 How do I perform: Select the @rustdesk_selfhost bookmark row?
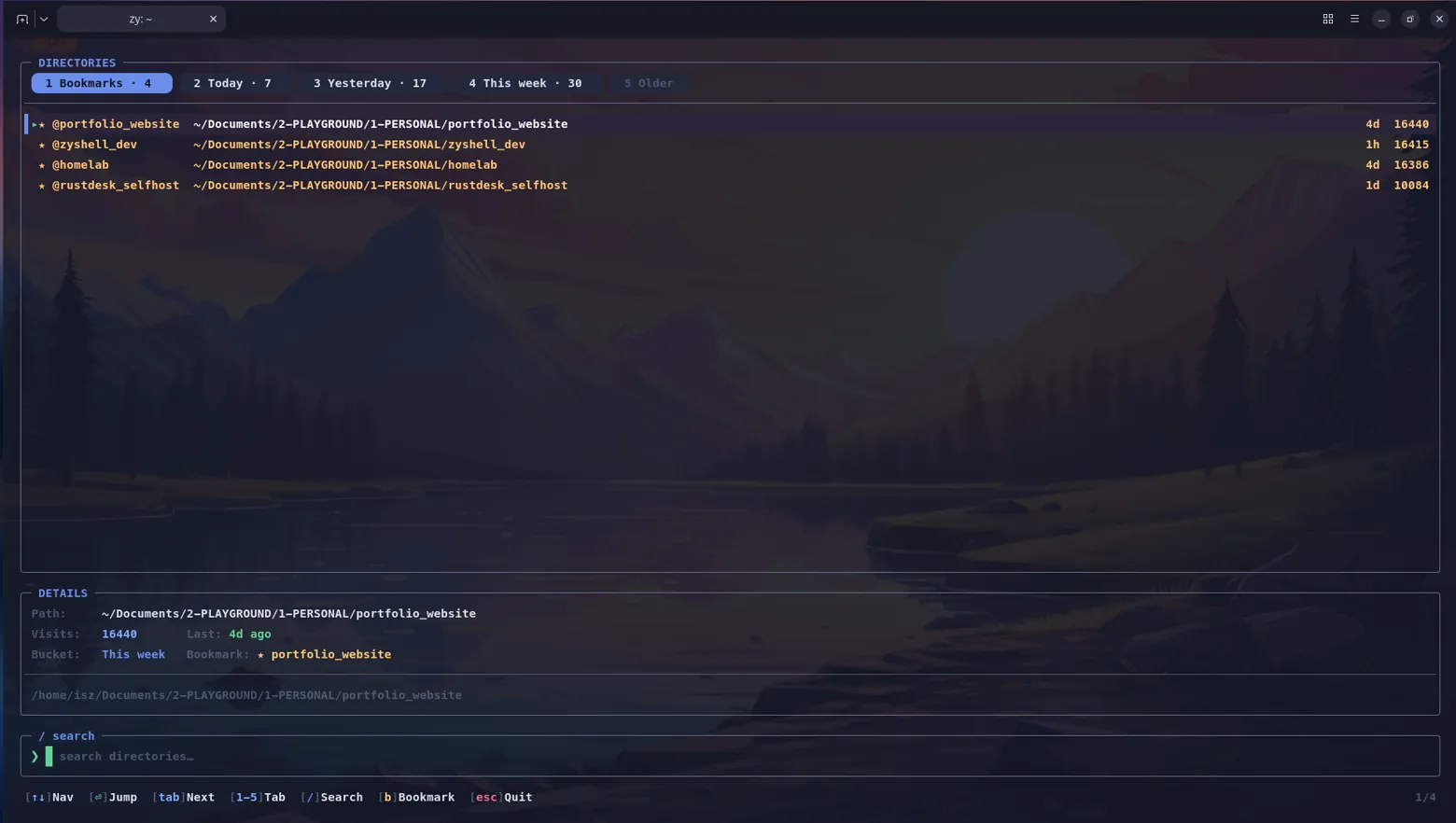pos(730,185)
